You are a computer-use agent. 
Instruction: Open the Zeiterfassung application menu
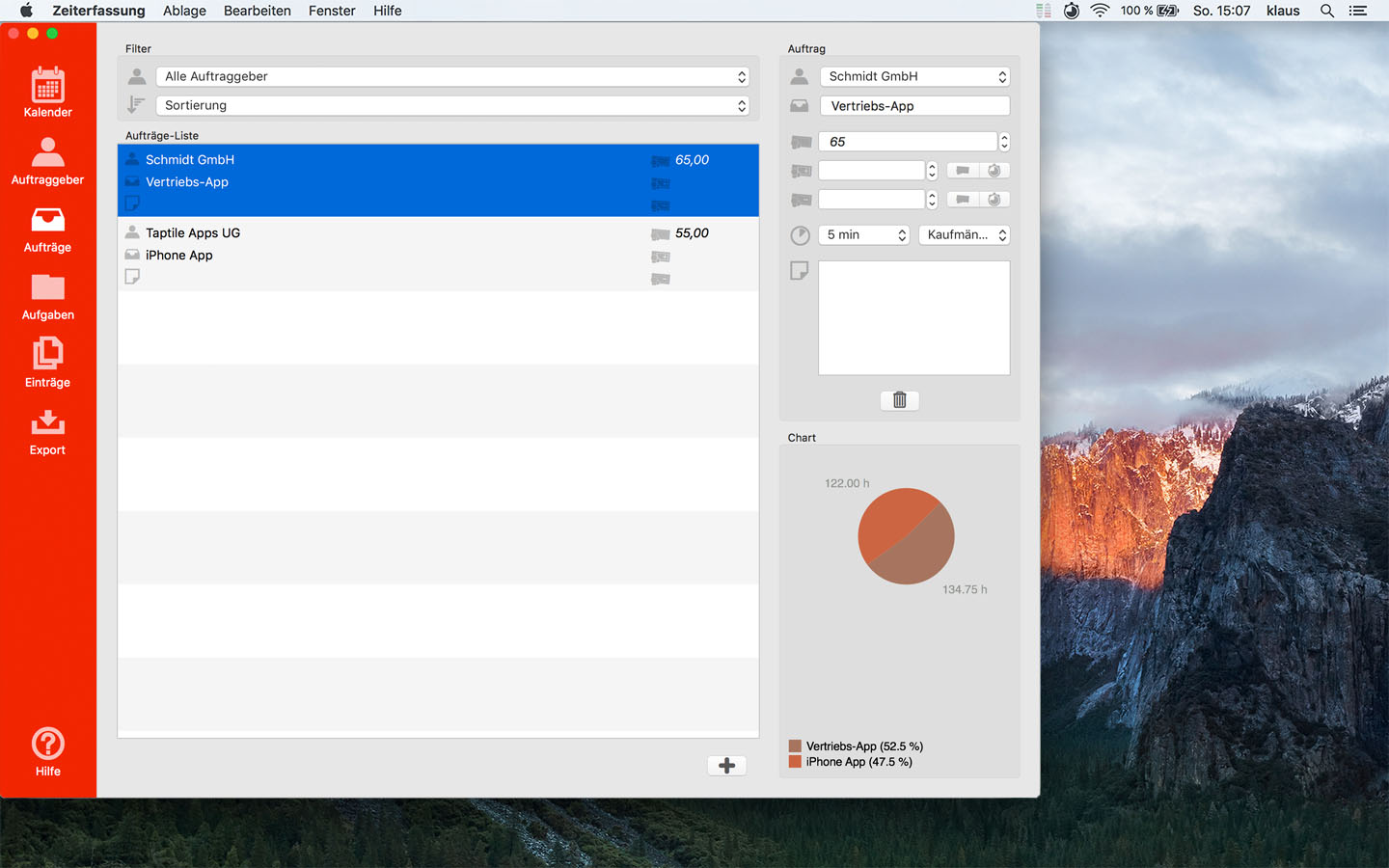[x=98, y=11]
